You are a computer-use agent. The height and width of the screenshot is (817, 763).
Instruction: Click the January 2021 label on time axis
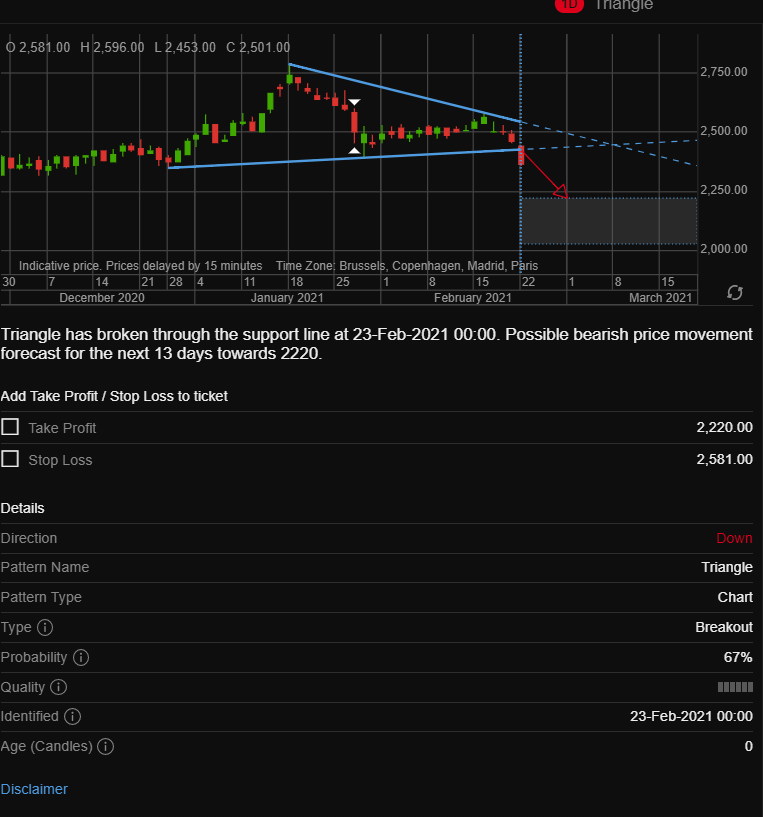coord(287,298)
